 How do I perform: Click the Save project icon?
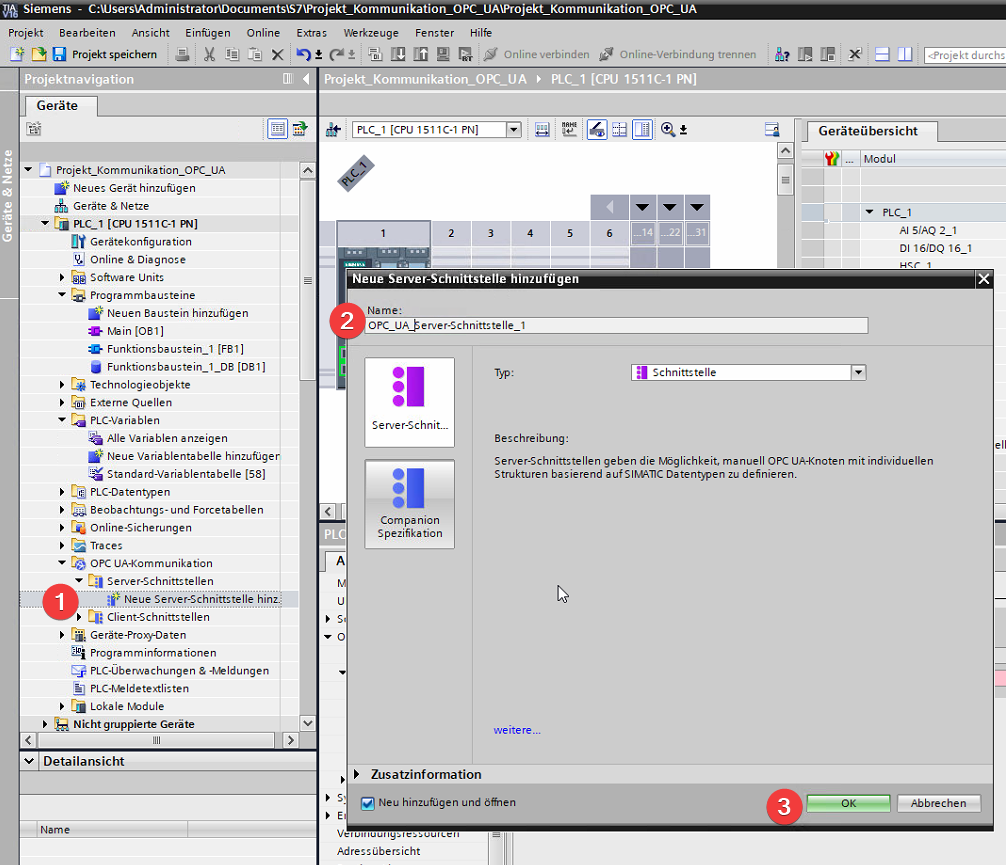[x=59, y=55]
